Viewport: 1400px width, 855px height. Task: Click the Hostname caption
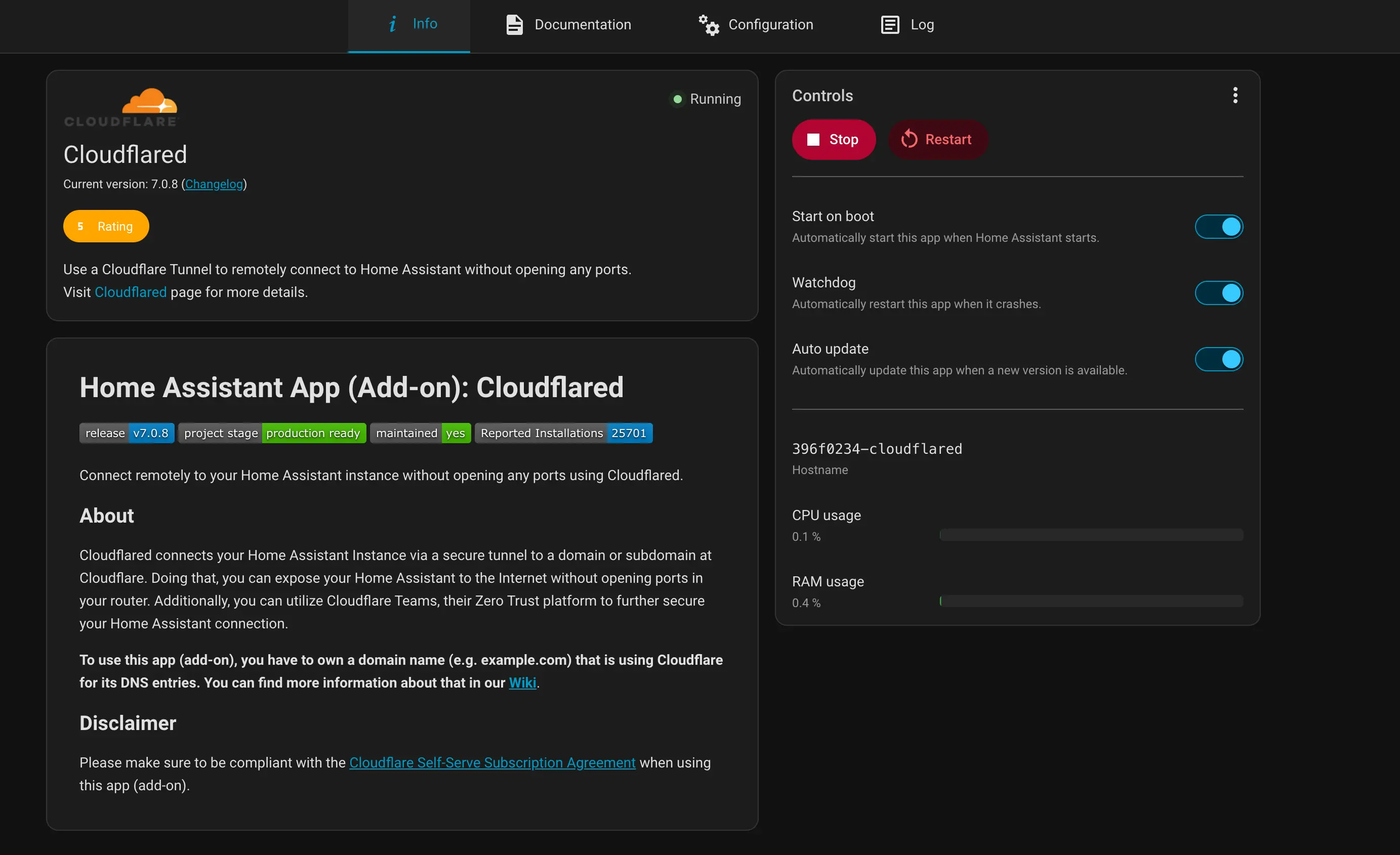point(820,470)
